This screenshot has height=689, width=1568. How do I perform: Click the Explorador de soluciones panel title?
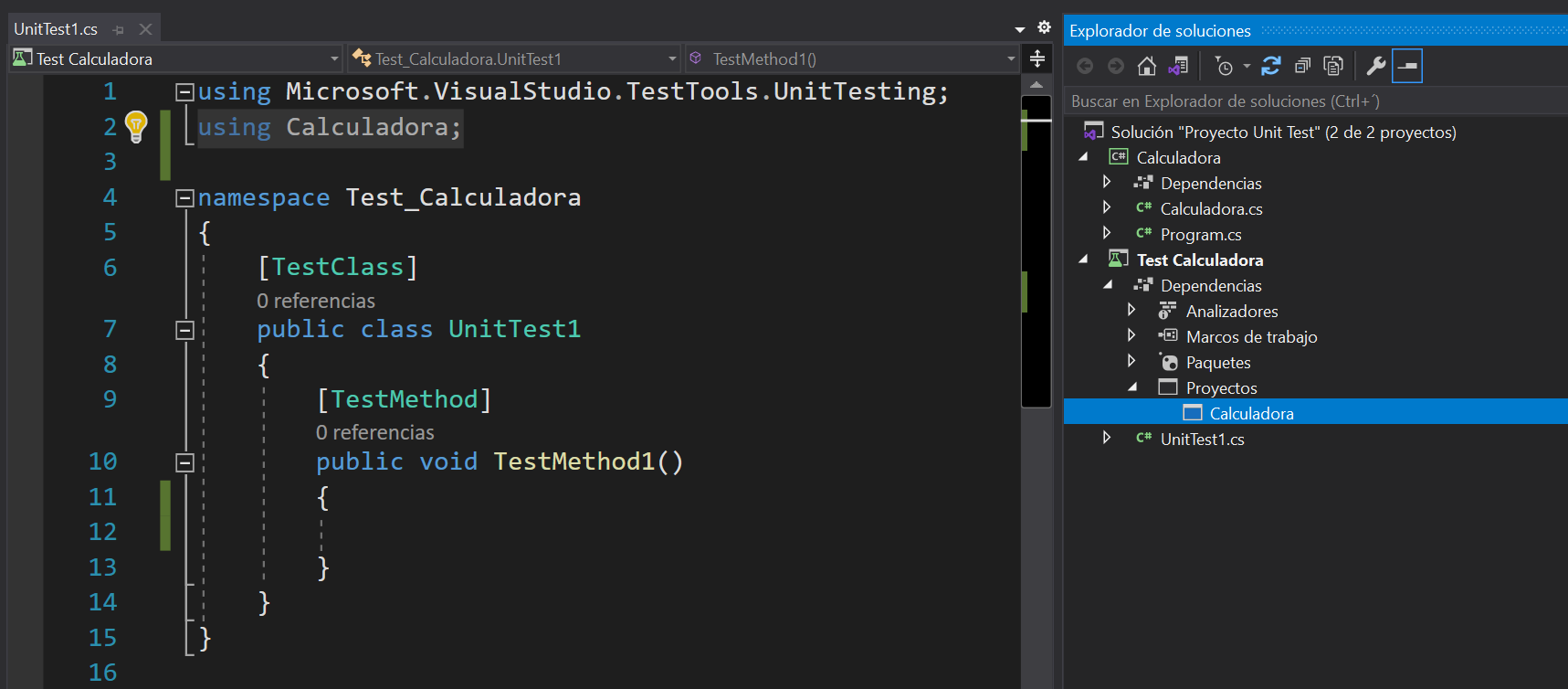pos(1160,30)
